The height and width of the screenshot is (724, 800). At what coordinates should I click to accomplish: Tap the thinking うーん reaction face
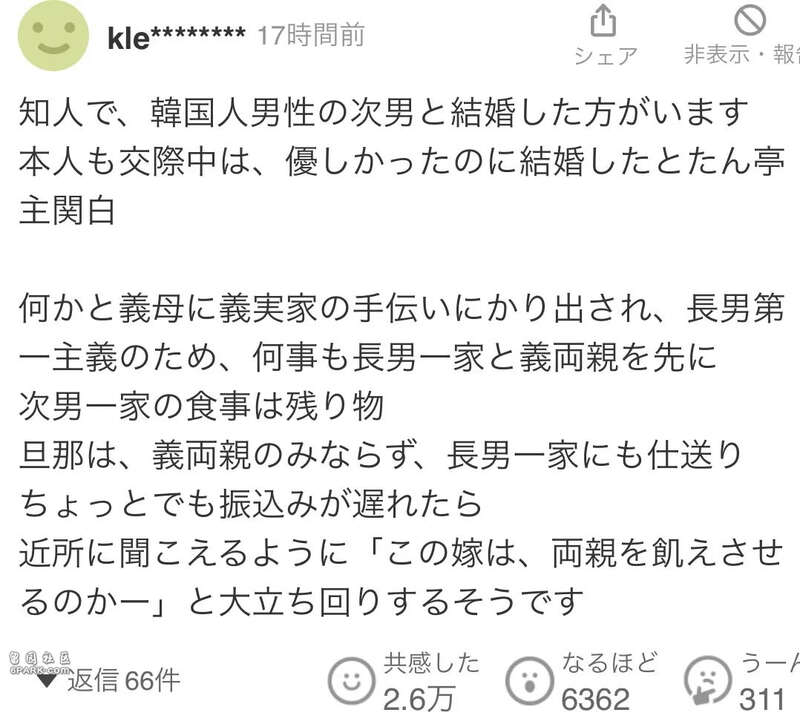[708, 681]
